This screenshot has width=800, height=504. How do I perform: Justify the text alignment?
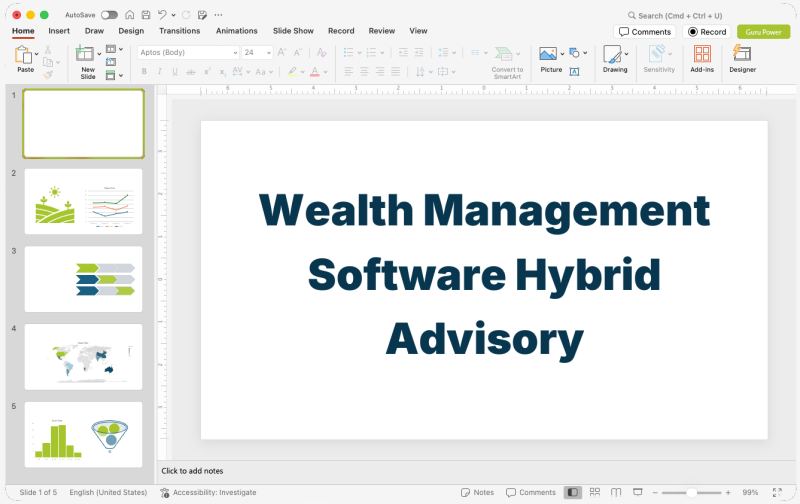pos(395,71)
